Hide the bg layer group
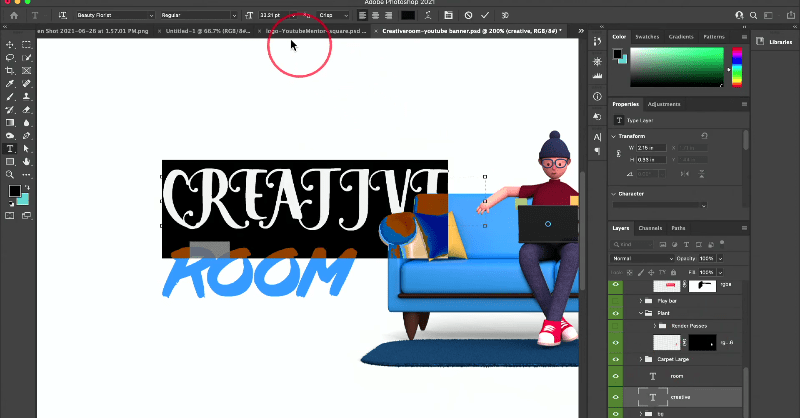 coord(615,414)
